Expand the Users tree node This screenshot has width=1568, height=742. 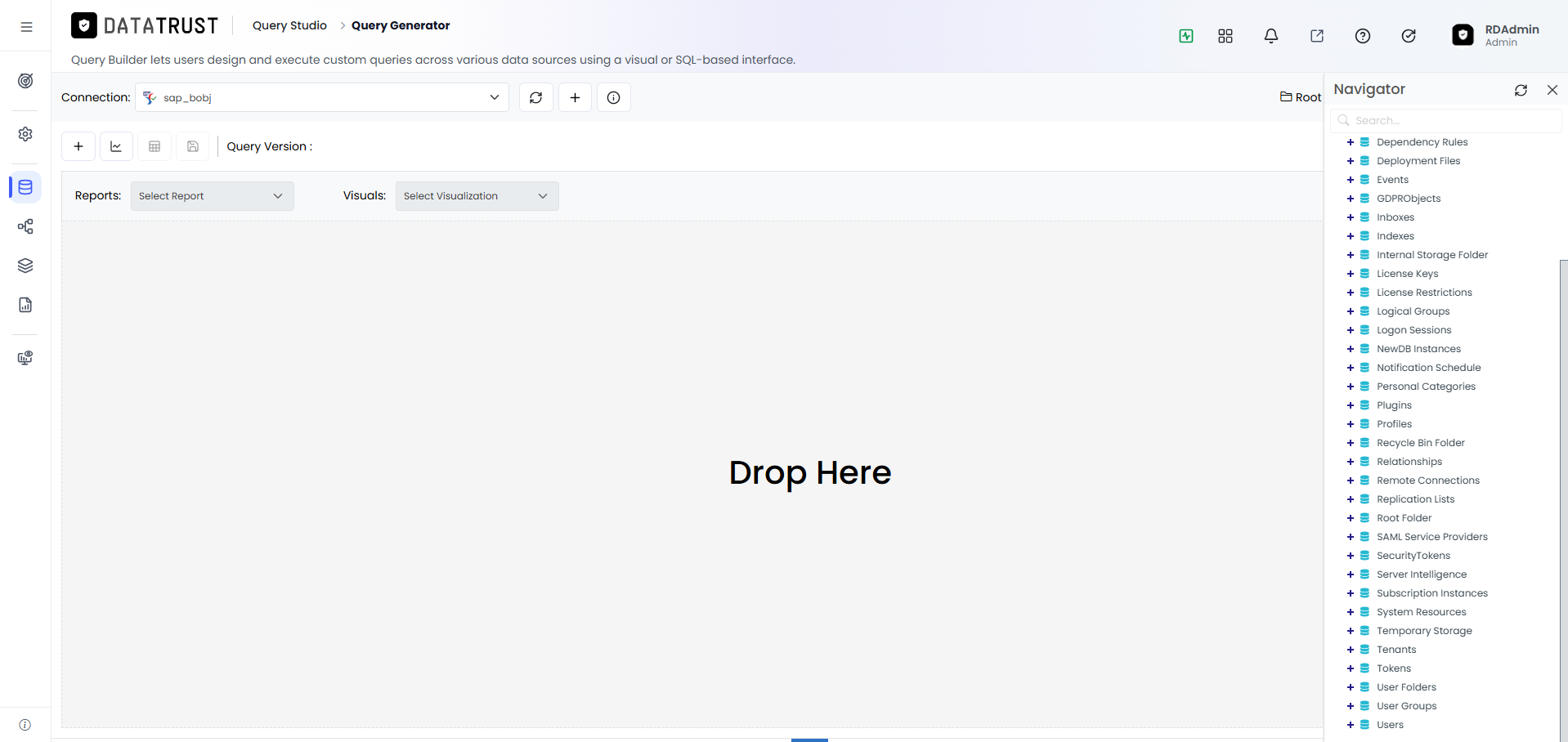tap(1351, 725)
